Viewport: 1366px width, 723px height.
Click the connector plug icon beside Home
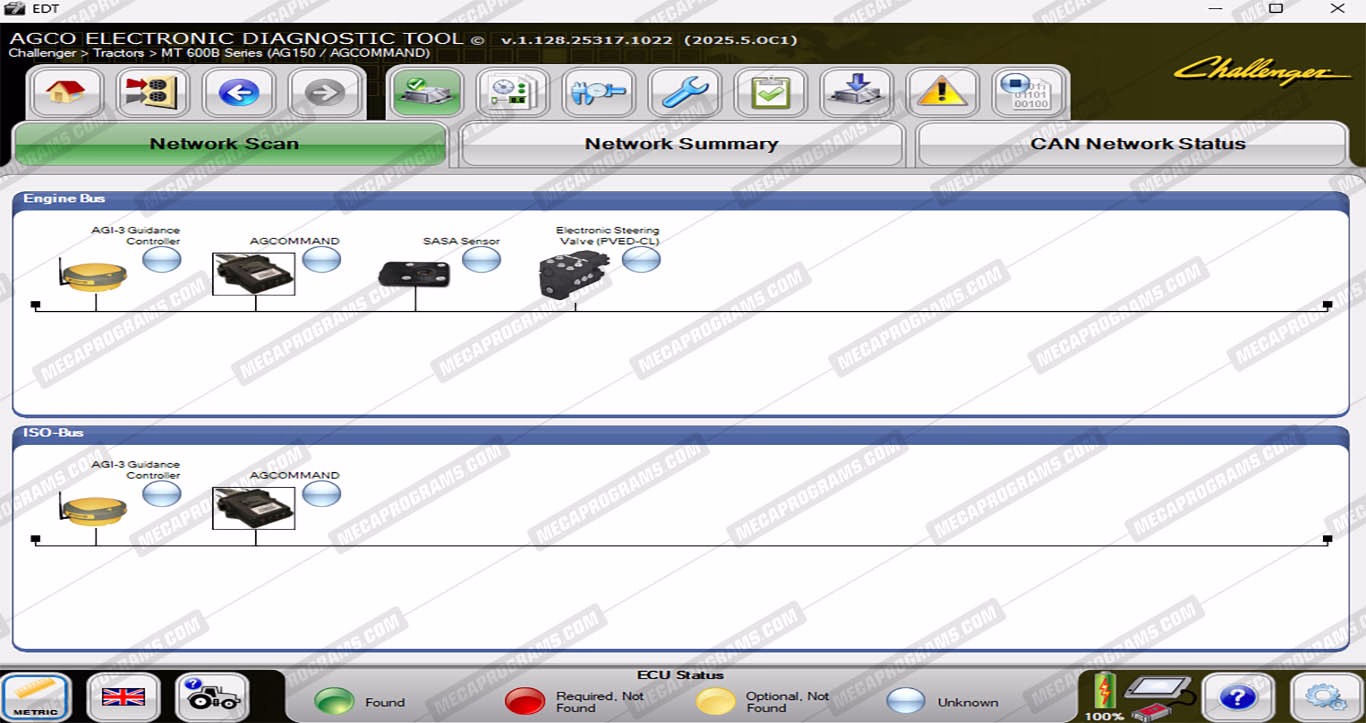153,94
